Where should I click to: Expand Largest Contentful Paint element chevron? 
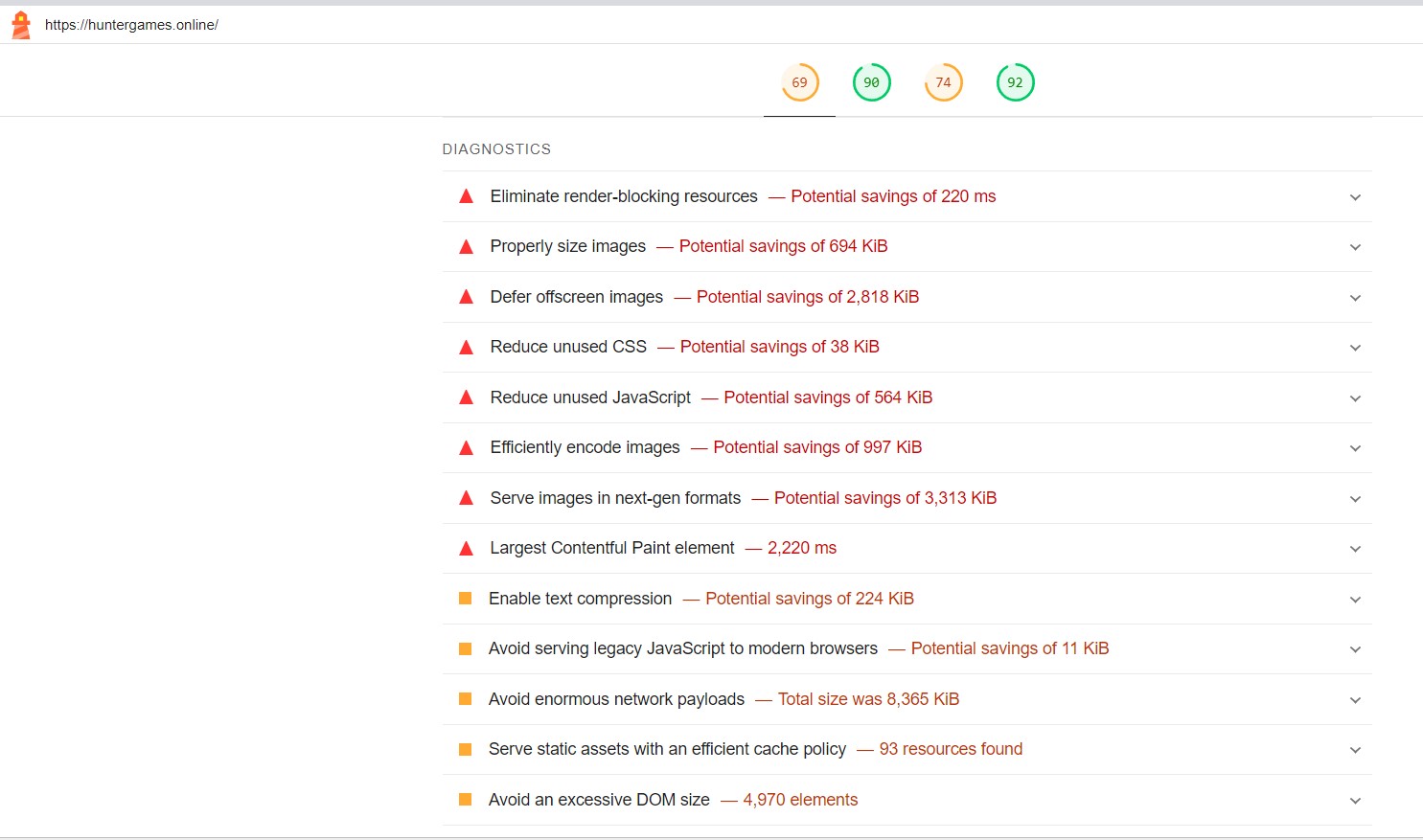(x=1355, y=549)
